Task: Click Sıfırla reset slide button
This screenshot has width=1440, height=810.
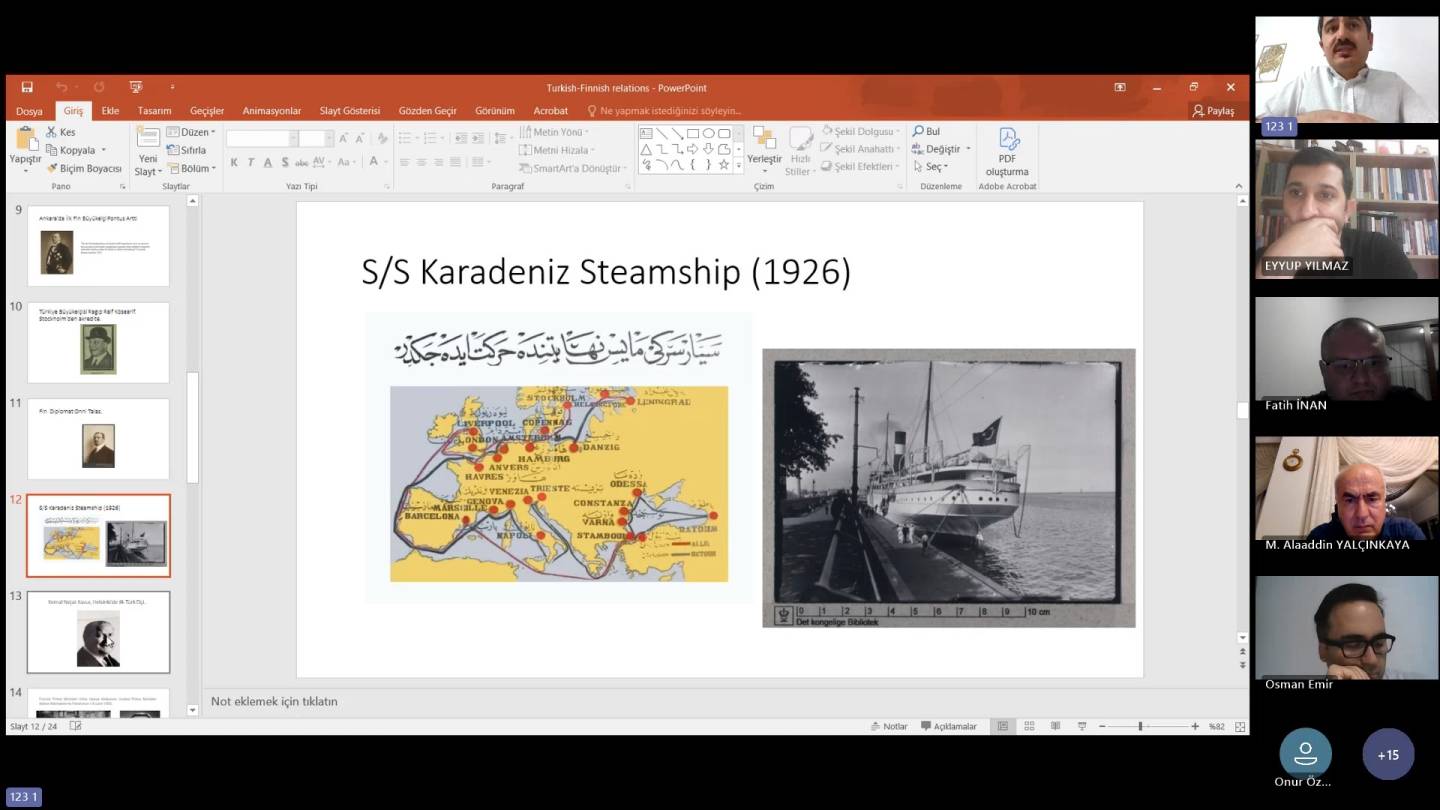Action: tap(186, 150)
